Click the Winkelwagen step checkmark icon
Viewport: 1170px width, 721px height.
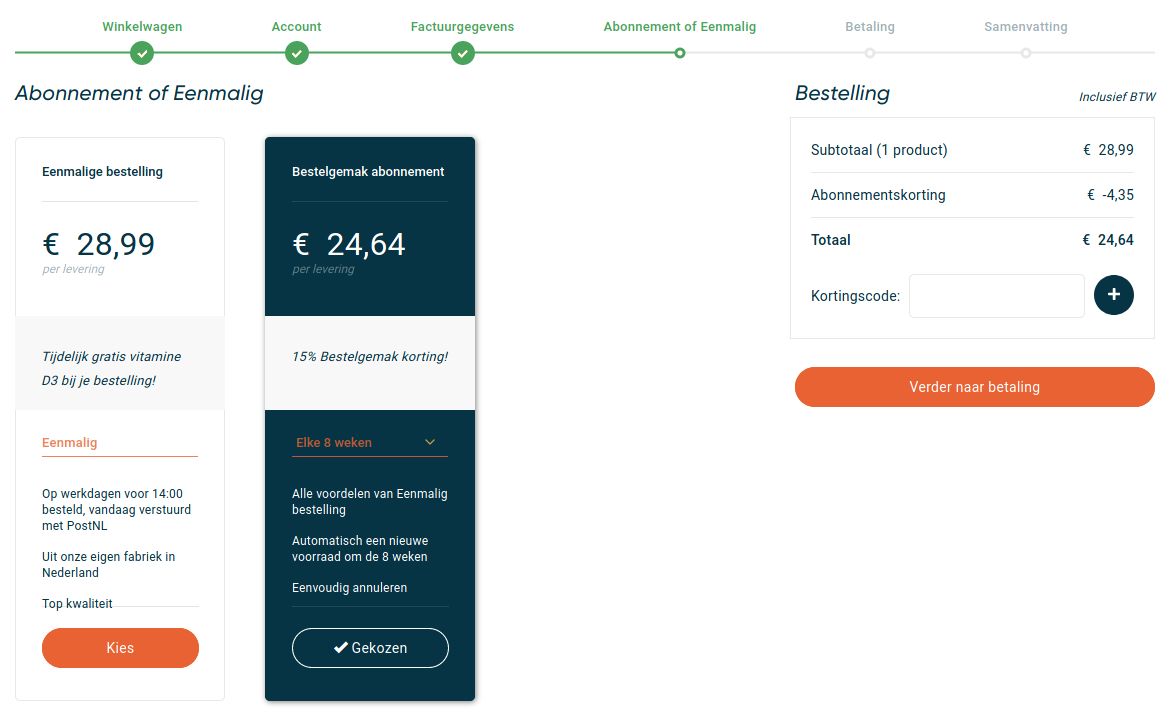(x=142, y=53)
